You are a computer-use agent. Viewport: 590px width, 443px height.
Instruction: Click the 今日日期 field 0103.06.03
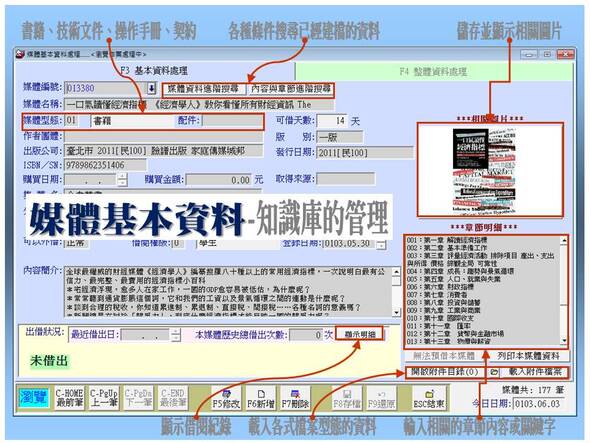pos(538,404)
